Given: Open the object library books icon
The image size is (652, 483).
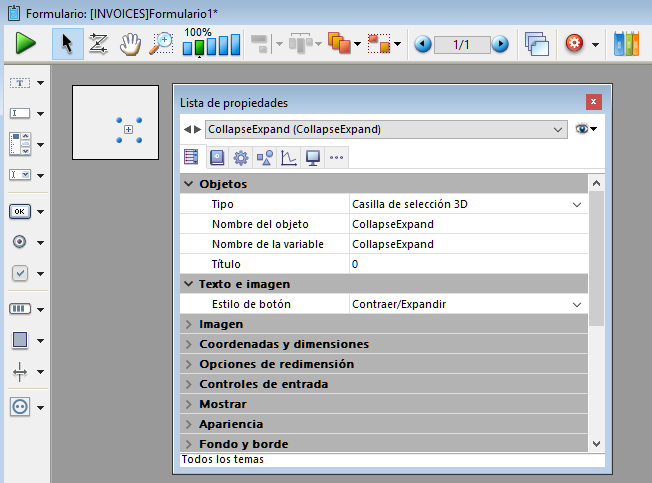Looking at the screenshot, I should 626,44.
